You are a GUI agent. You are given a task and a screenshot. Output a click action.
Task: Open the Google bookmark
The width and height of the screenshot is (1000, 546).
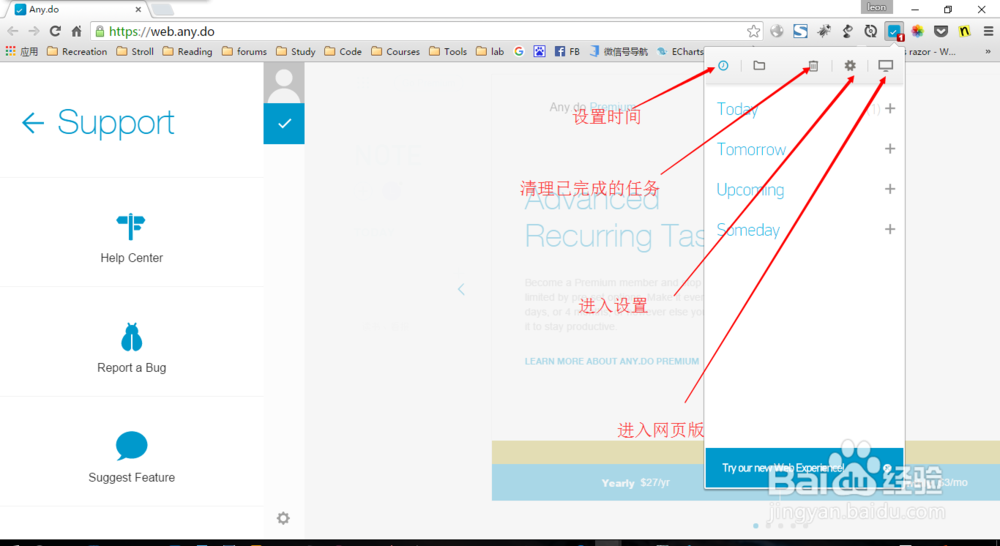(x=518, y=52)
